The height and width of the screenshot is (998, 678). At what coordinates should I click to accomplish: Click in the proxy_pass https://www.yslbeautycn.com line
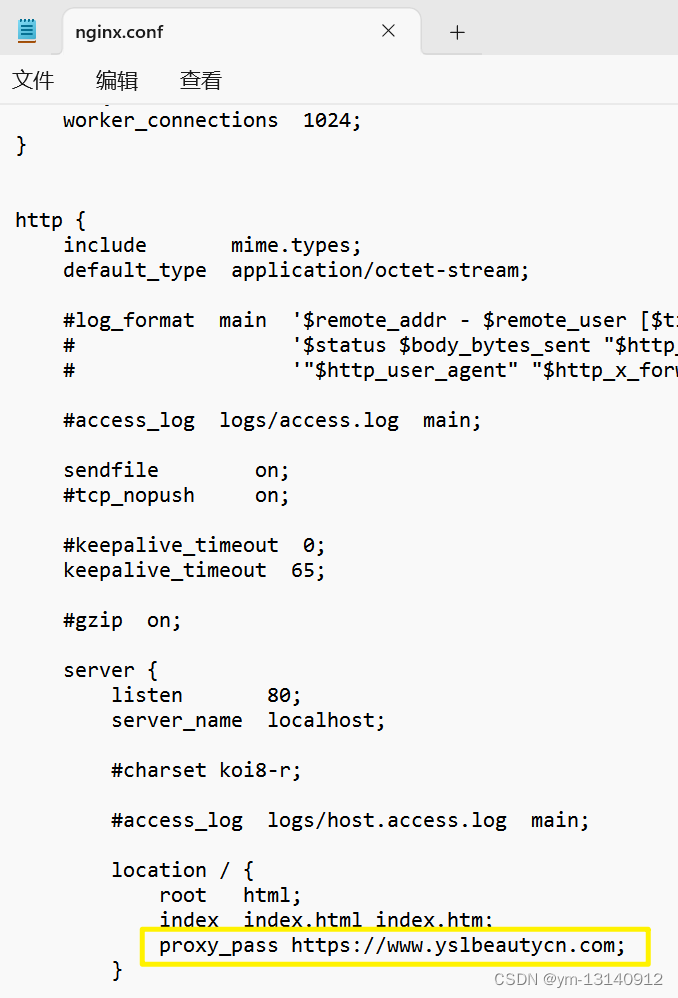tap(392, 946)
